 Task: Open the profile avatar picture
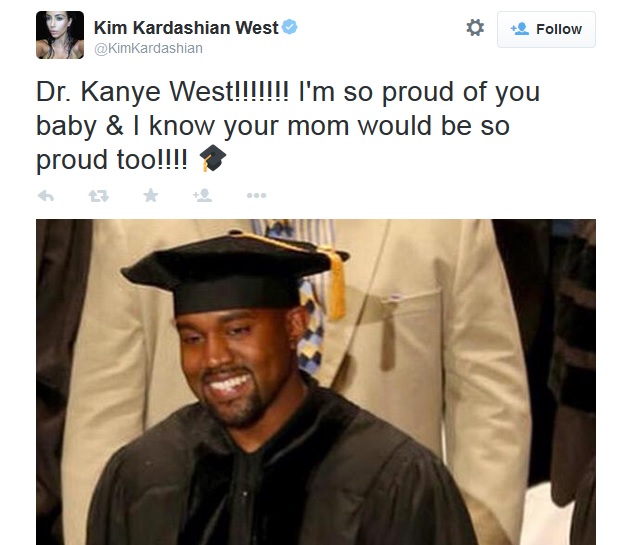coord(60,35)
